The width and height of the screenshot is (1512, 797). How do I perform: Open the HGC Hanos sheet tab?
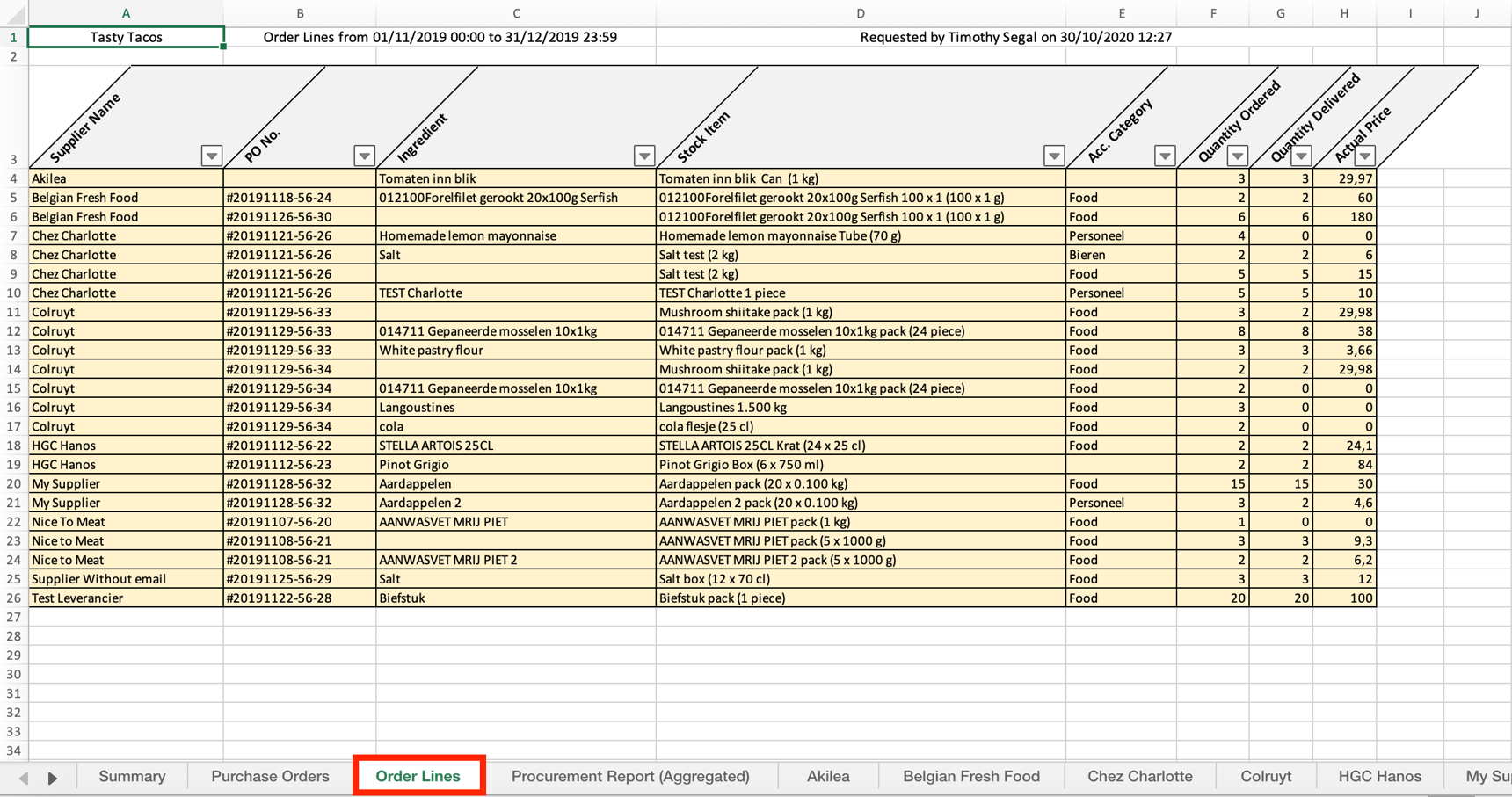tap(1380, 777)
